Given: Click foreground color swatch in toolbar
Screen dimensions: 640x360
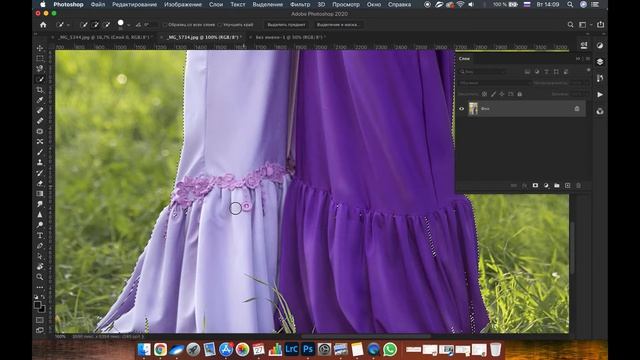Looking at the screenshot, I should (38, 304).
